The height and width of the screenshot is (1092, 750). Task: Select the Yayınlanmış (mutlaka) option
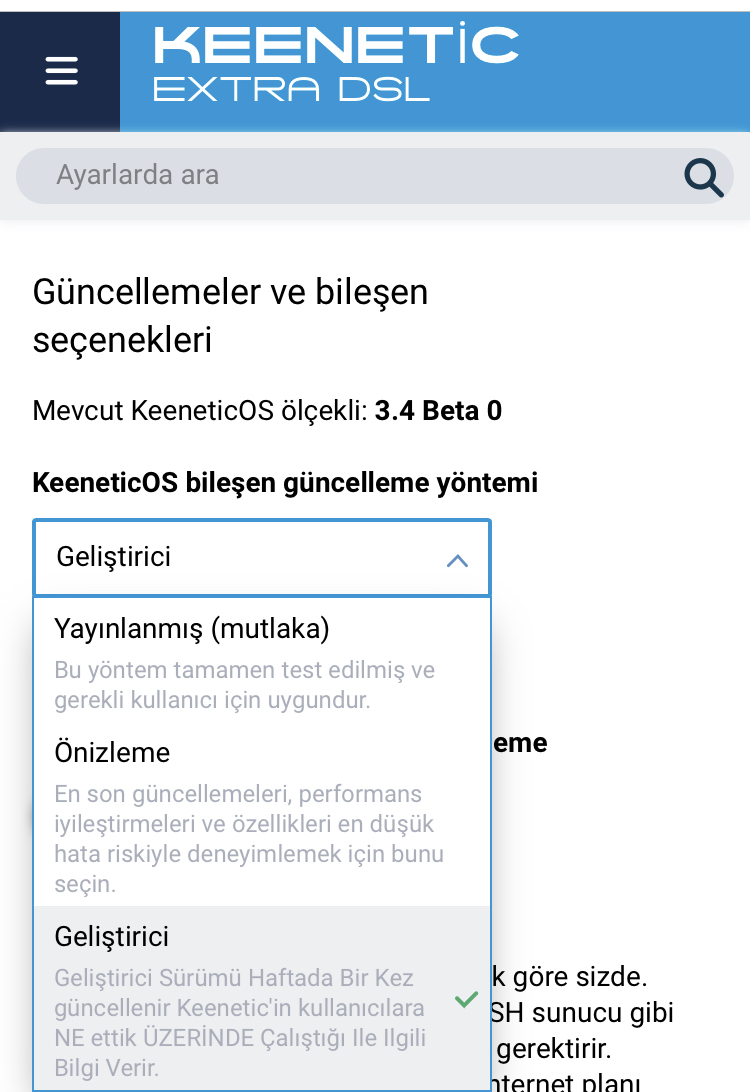click(262, 662)
